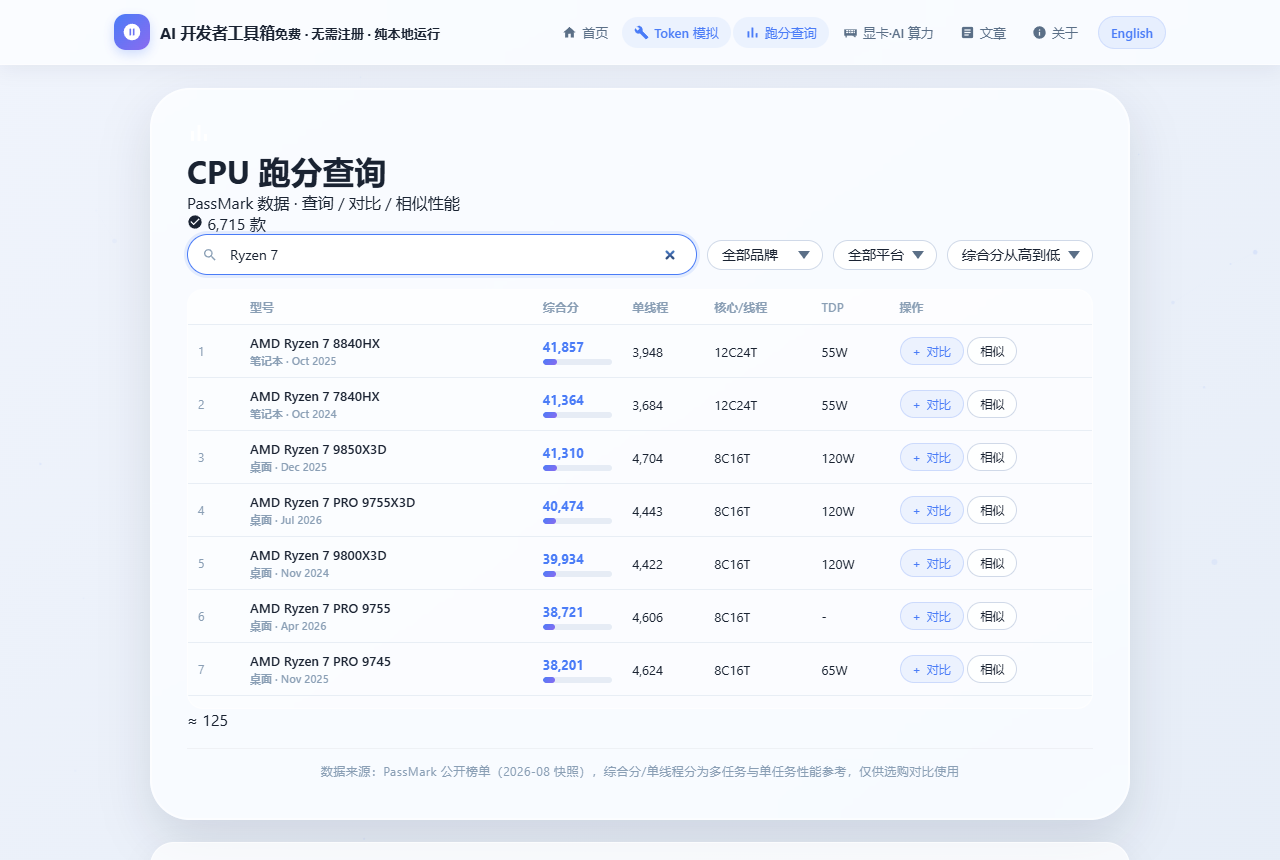Add Ryzen 7 9850X3D to 对比
Image resolution: width=1280 pixels, height=860 pixels.
tap(932, 457)
